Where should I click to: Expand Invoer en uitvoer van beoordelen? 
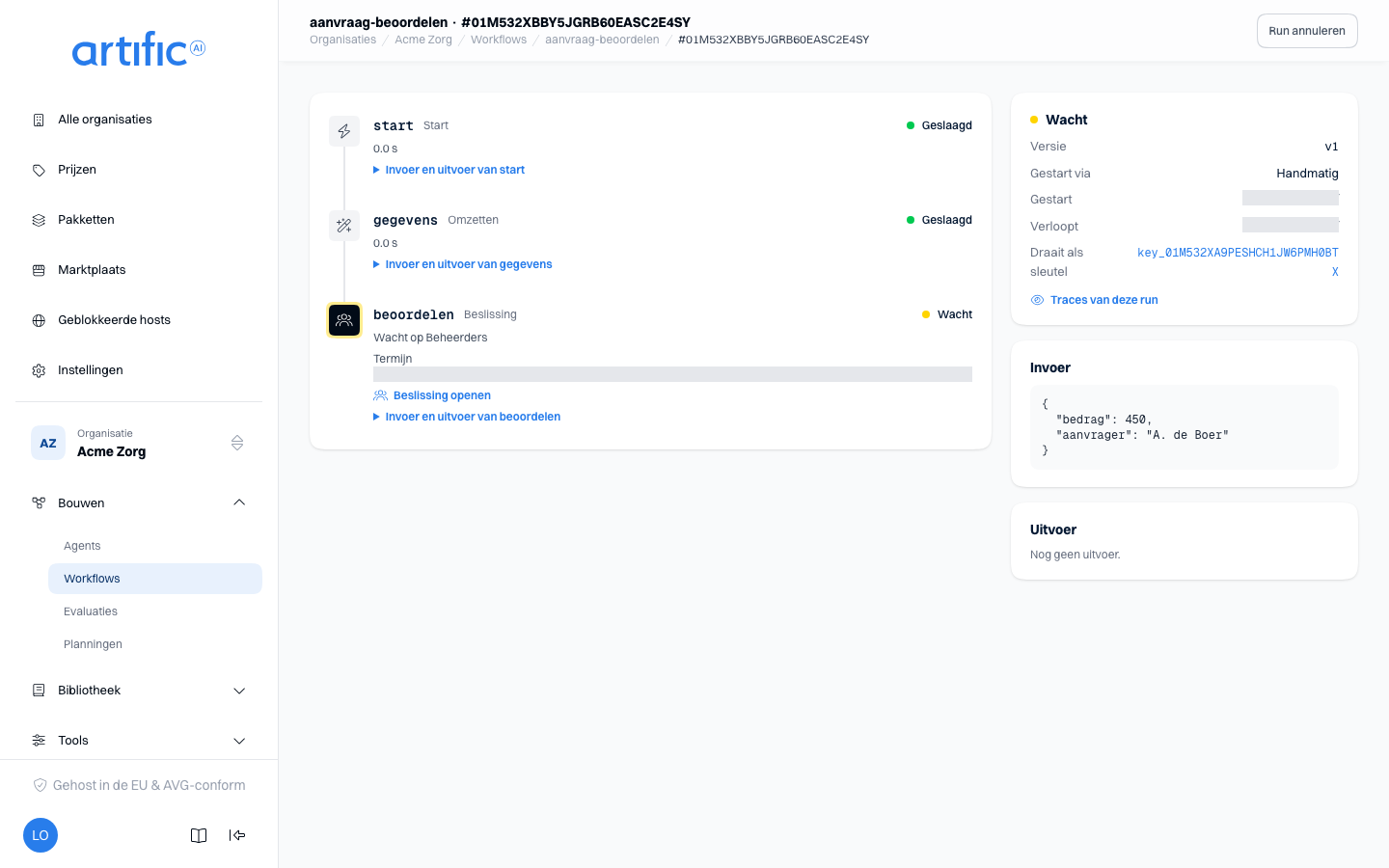[x=467, y=417]
